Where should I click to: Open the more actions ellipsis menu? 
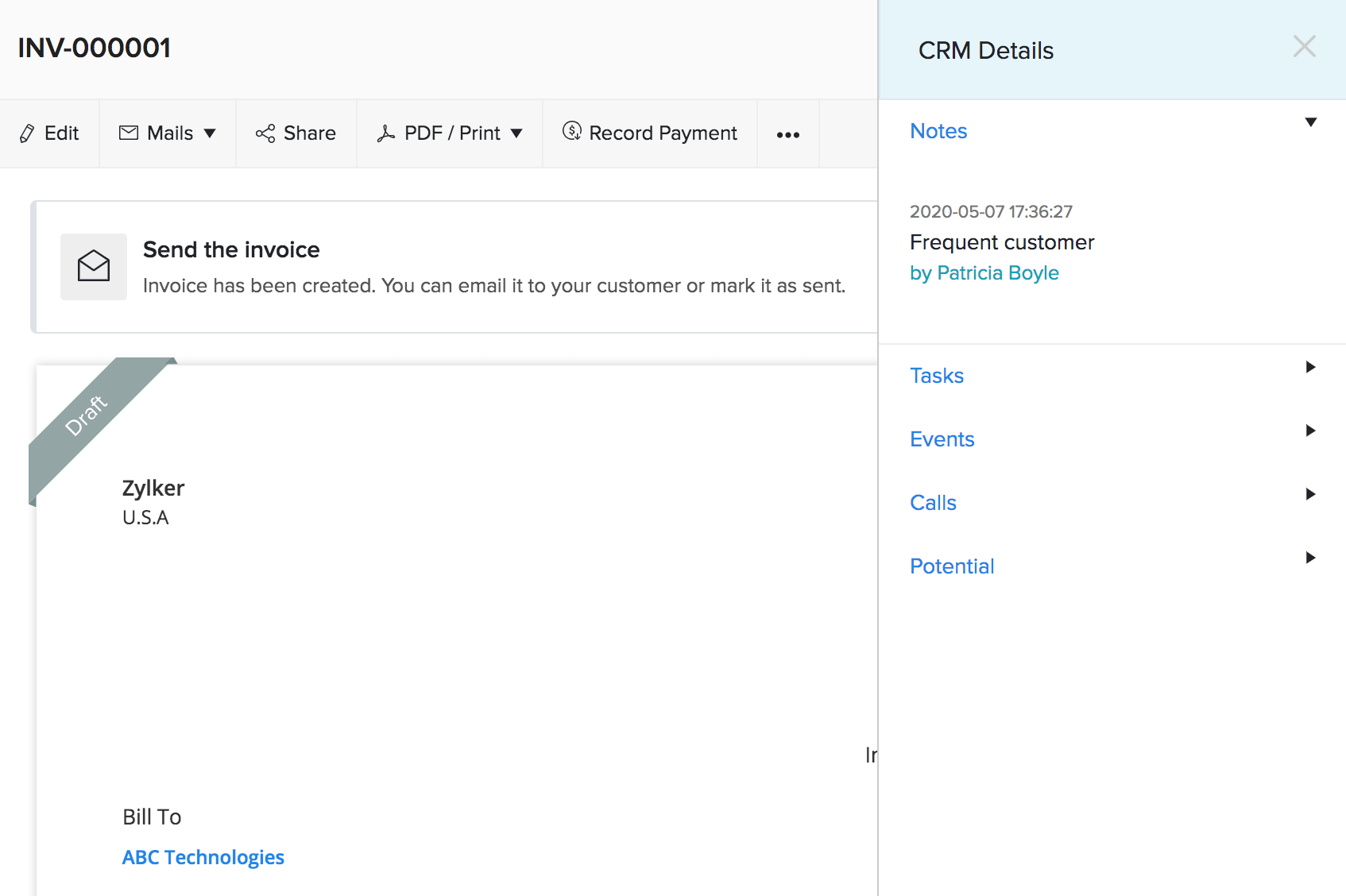(x=787, y=135)
